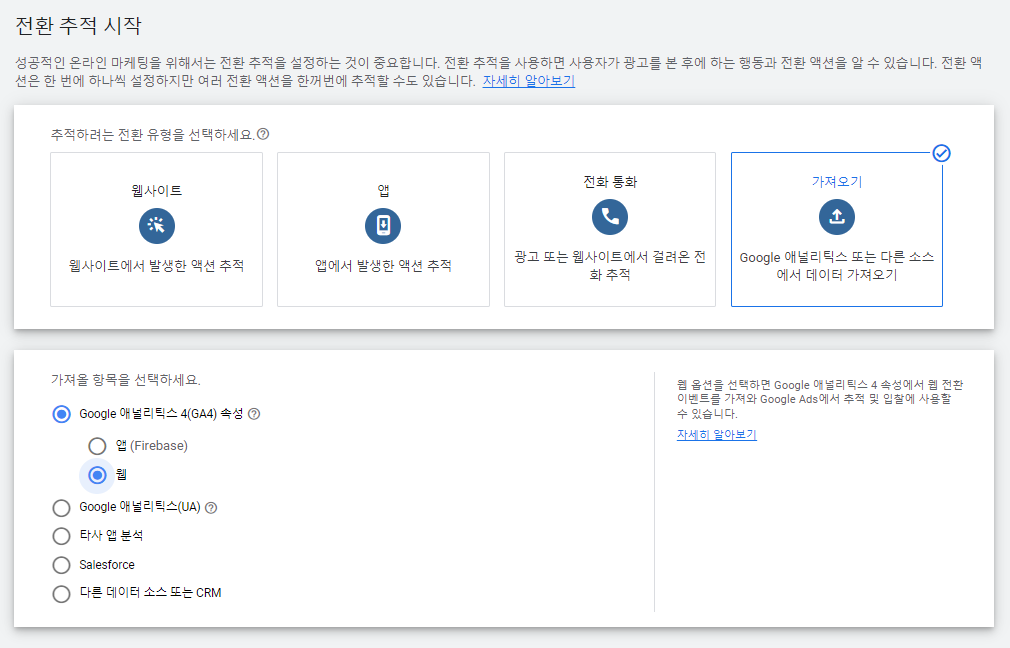Click the website cursor-click icon

point(157,225)
